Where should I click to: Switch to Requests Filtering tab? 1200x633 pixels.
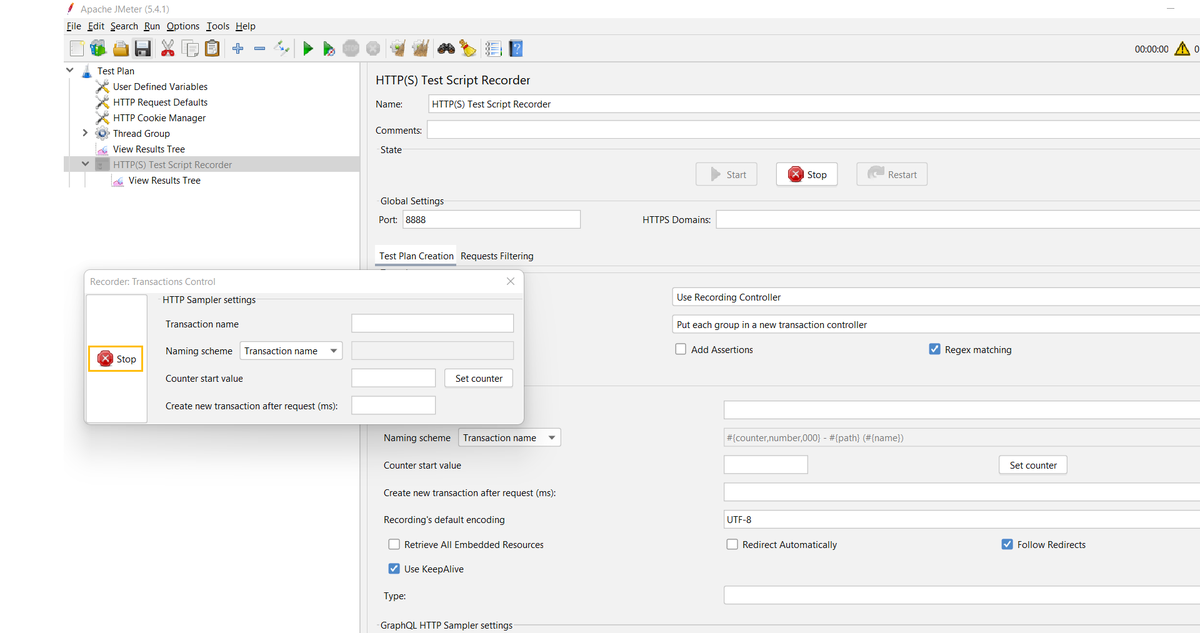click(497, 256)
